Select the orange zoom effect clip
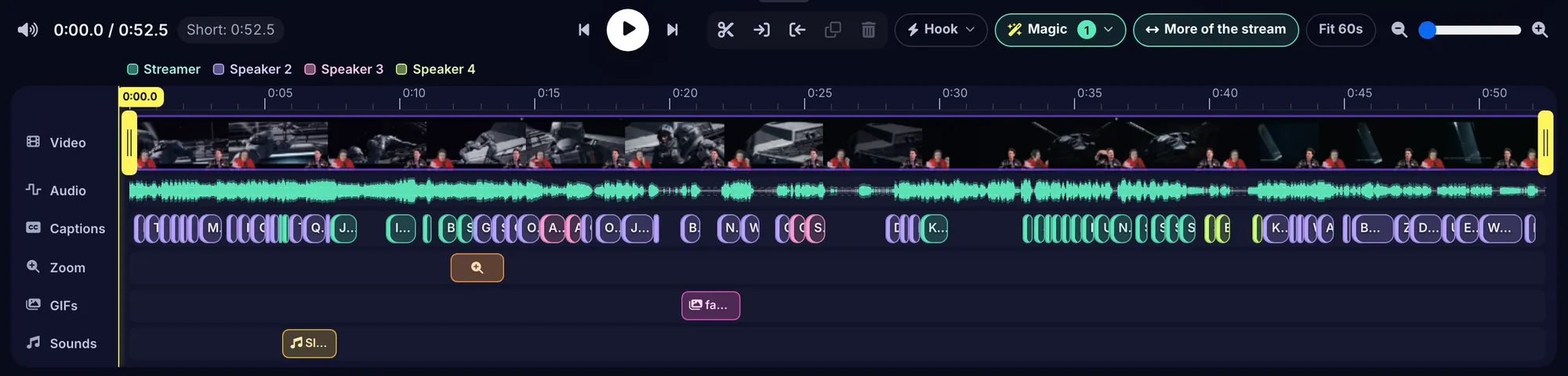 pyautogui.click(x=477, y=268)
